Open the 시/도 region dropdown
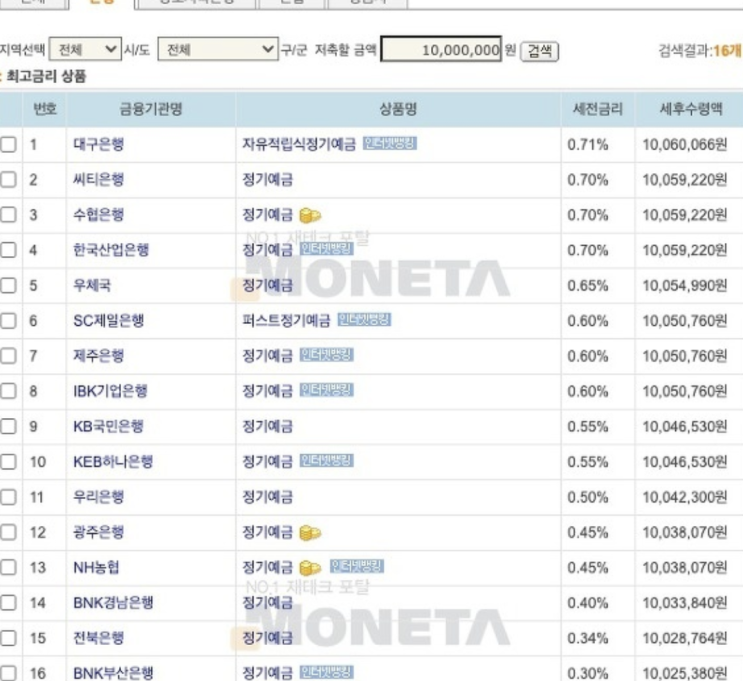This screenshot has width=743, height=681. [x=85, y=49]
